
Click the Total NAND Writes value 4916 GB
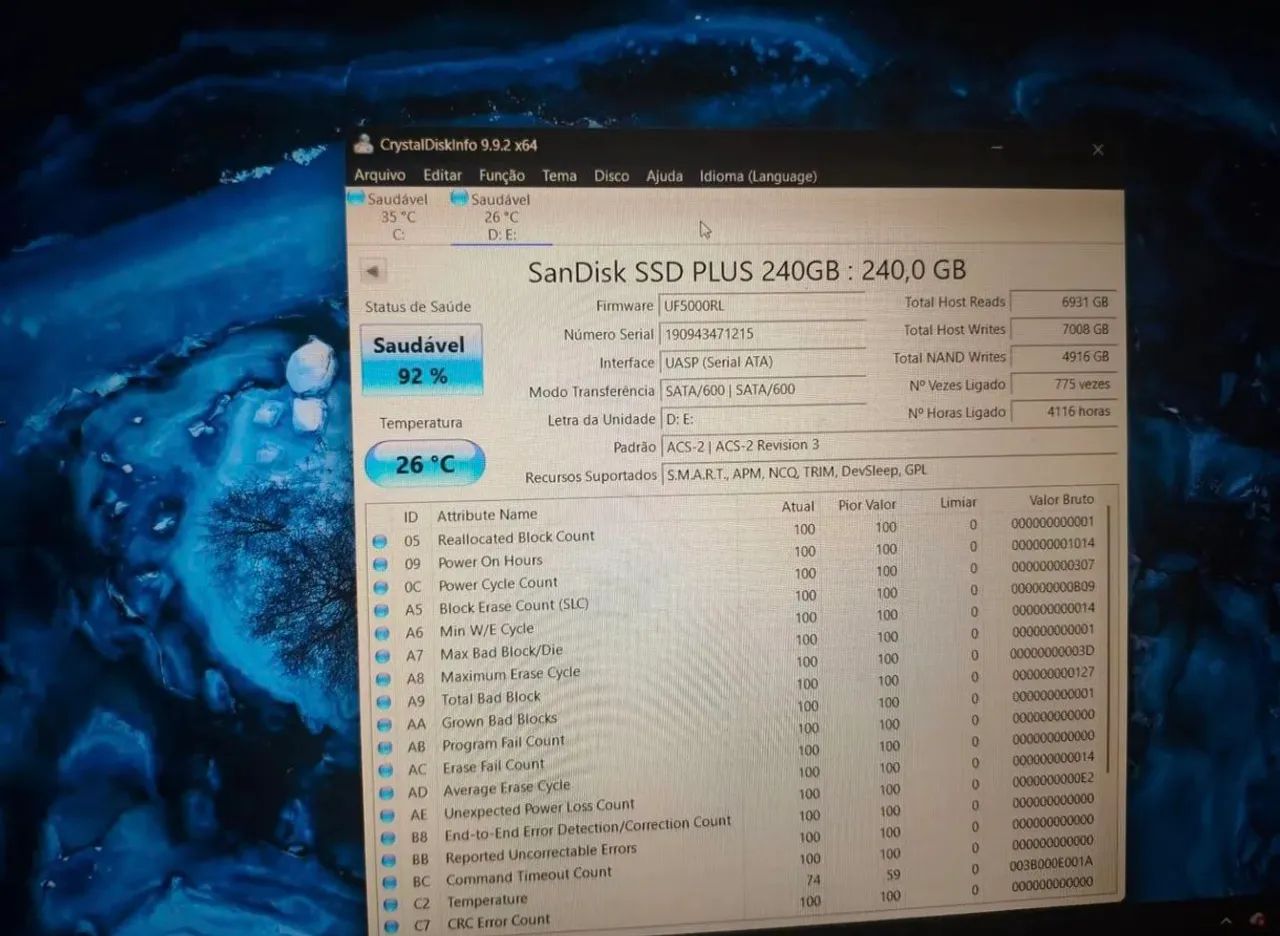1062,356
